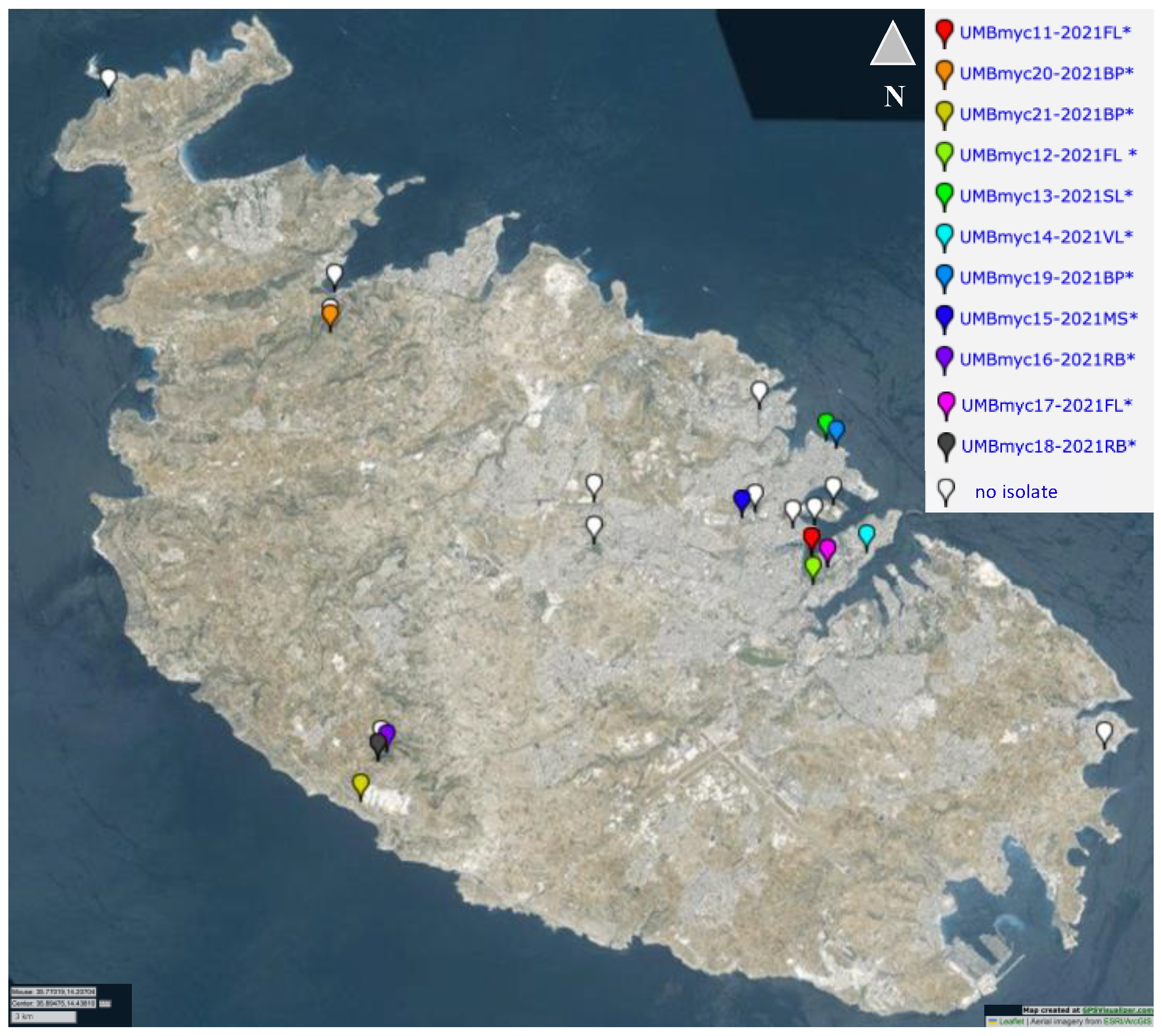1162x1036 pixels.
Task: Click the red map marker
Action: (x=811, y=536)
